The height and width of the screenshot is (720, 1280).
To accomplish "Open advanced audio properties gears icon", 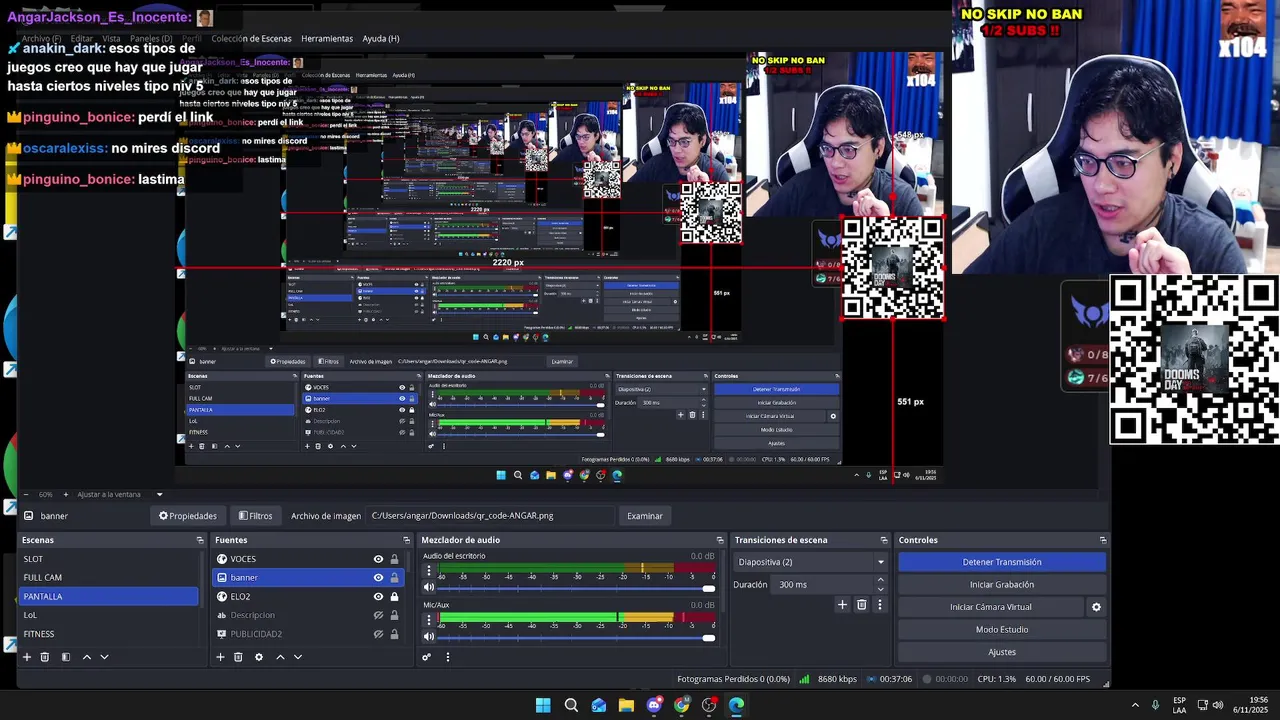I will (x=426, y=657).
